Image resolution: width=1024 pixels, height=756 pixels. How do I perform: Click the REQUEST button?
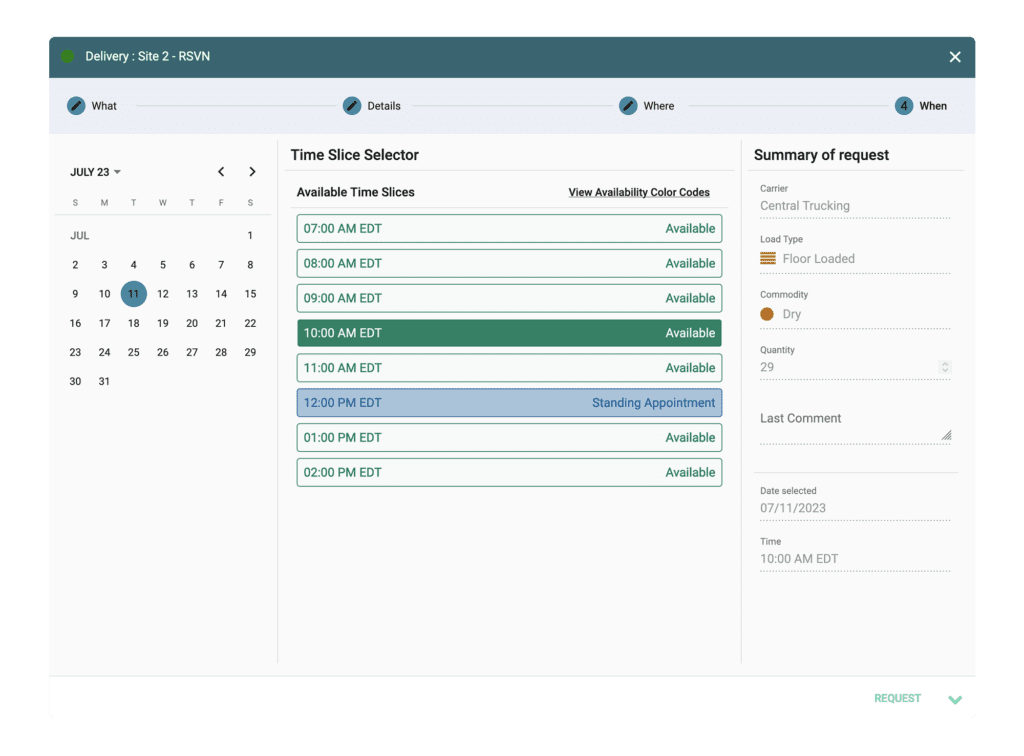(x=897, y=698)
